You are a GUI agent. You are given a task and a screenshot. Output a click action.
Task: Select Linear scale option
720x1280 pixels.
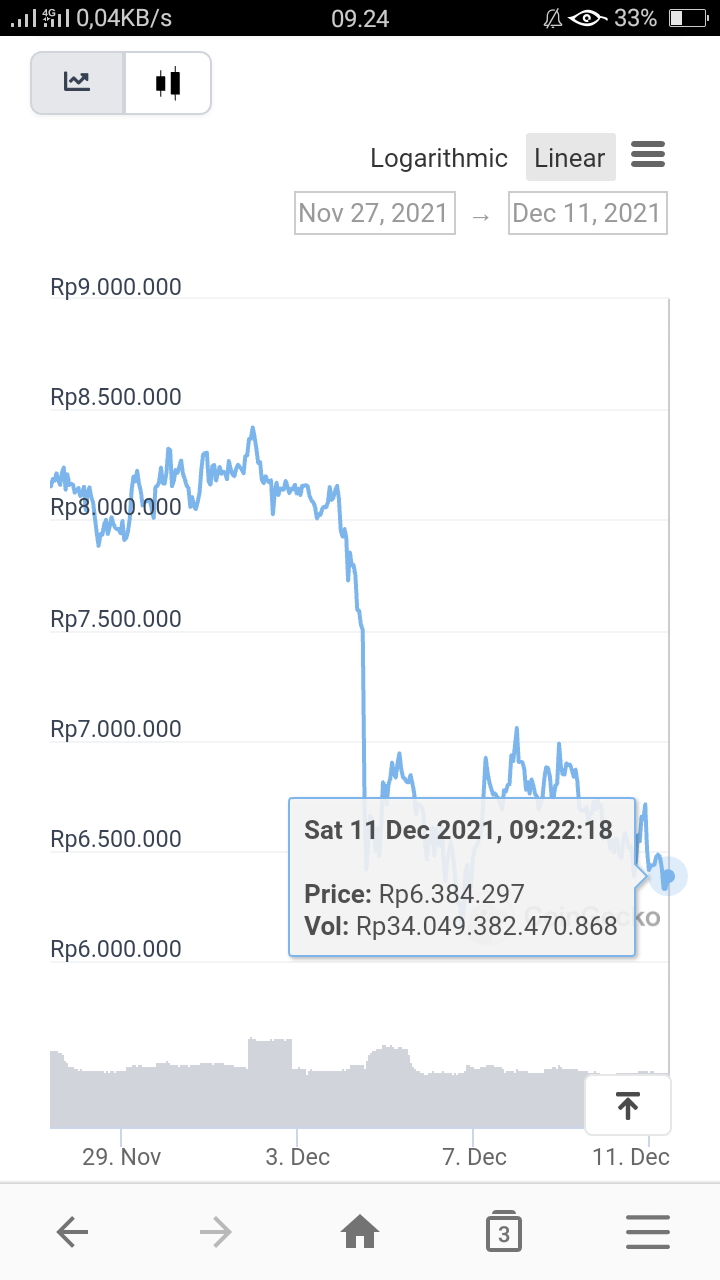click(x=570, y=158)
